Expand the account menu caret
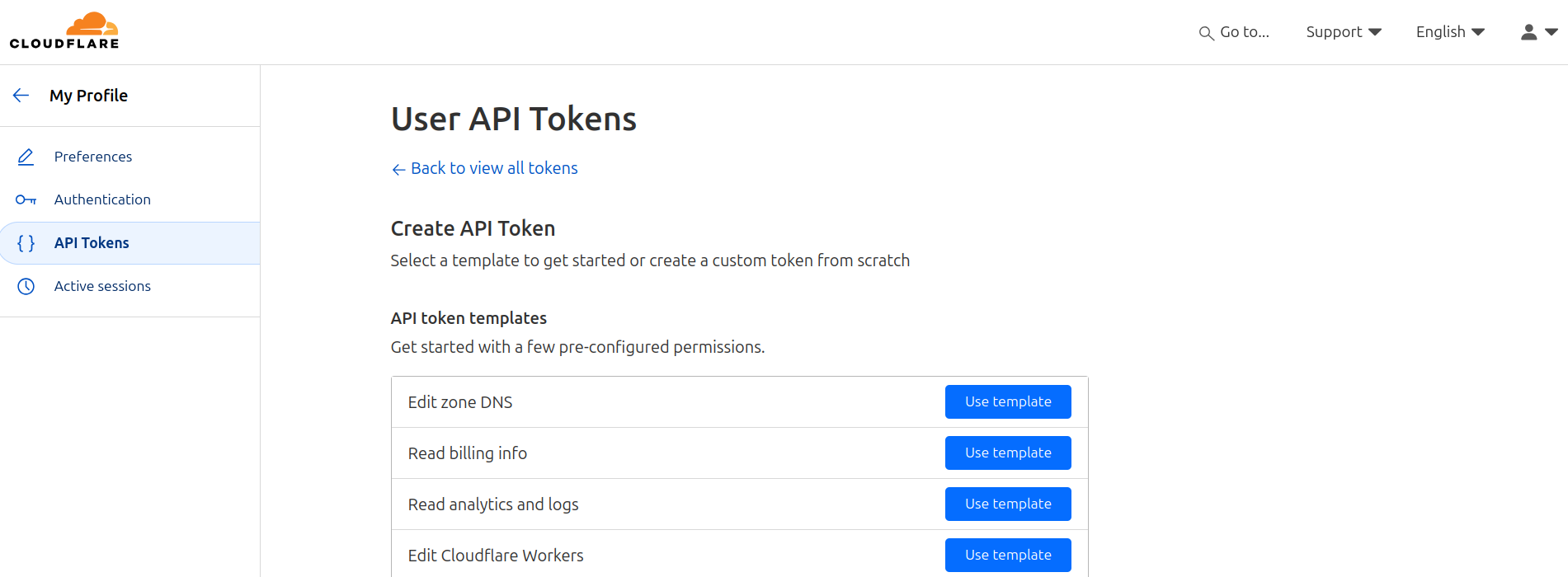The image size is (1568, 577). tap(1552, 32)
